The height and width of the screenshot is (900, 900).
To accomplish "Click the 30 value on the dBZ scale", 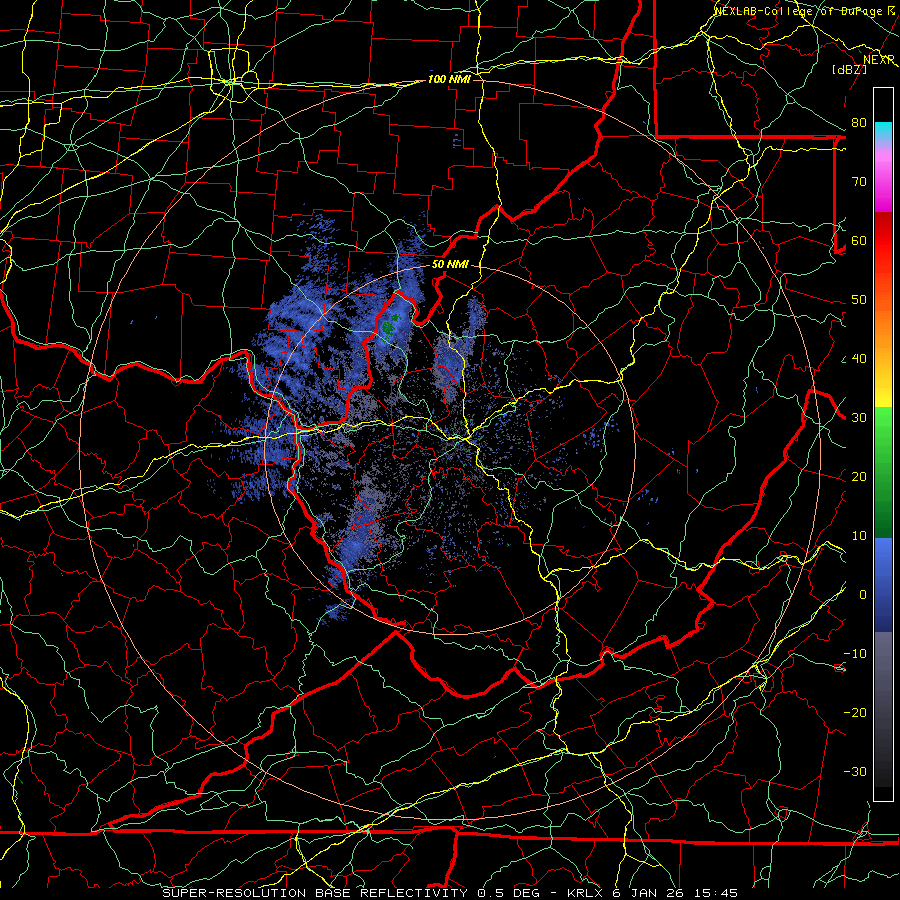I will 859,418.
